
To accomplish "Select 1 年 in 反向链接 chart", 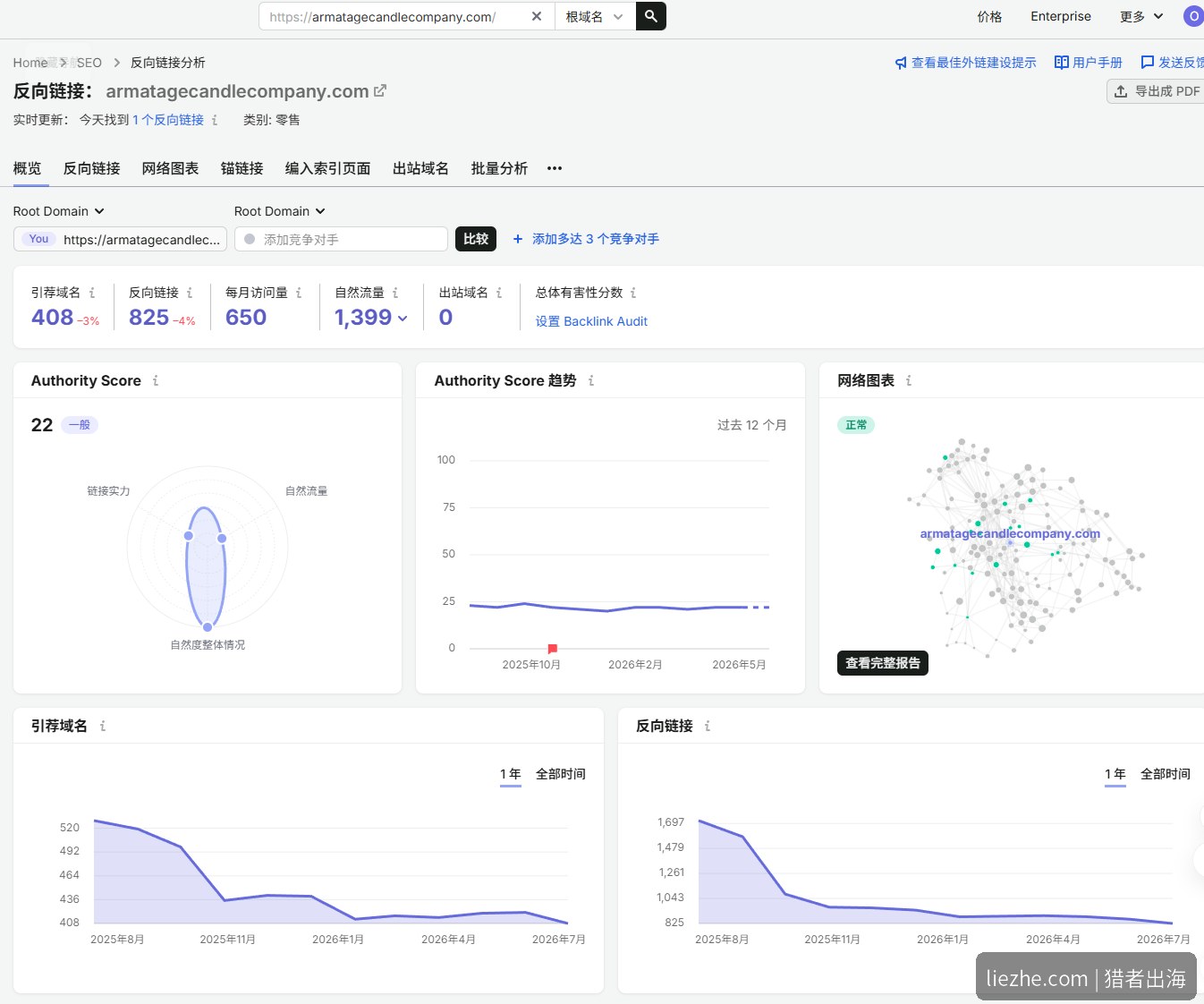I will [x=1115, y=774].
